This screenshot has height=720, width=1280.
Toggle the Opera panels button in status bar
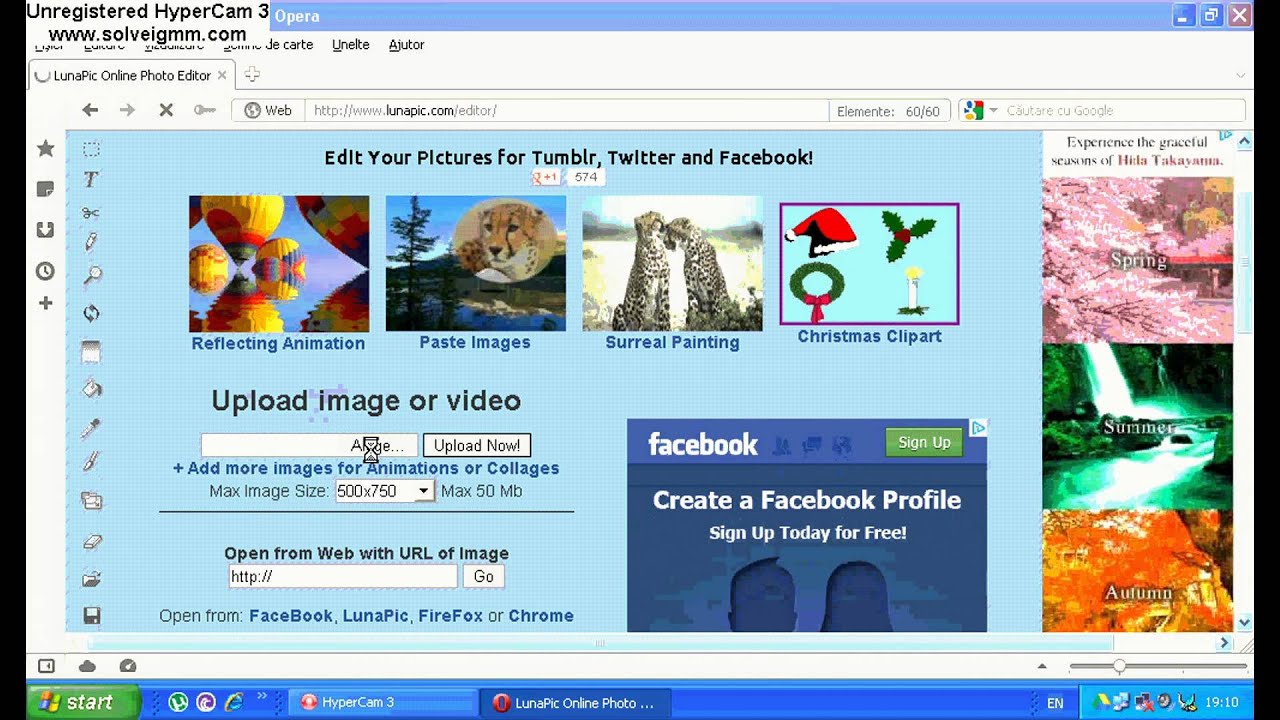[x=46, y=666]
